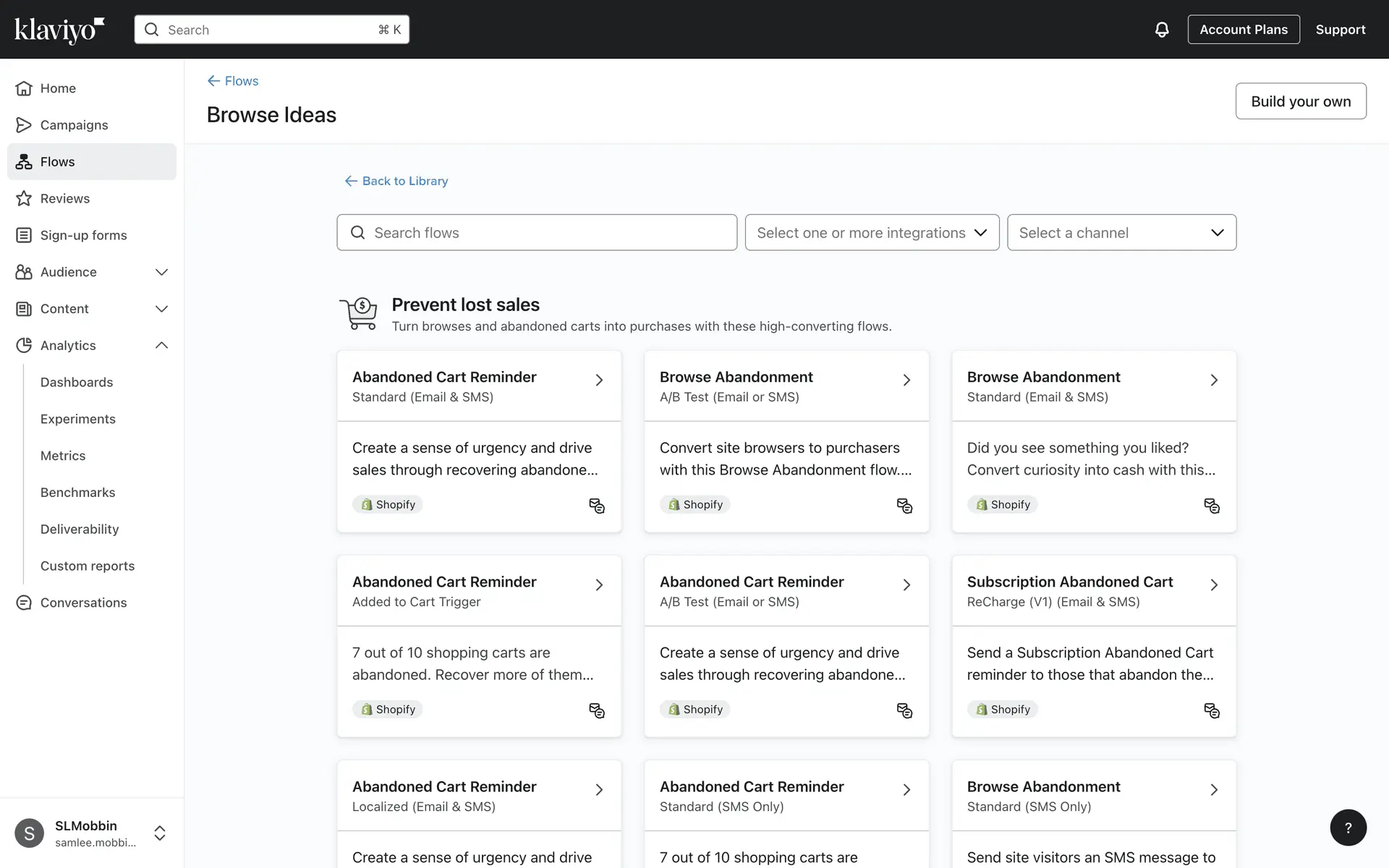Click the Sign-up forms icon
The height and width of the screenshot is (868, 1389).
(x=24, y=235)
